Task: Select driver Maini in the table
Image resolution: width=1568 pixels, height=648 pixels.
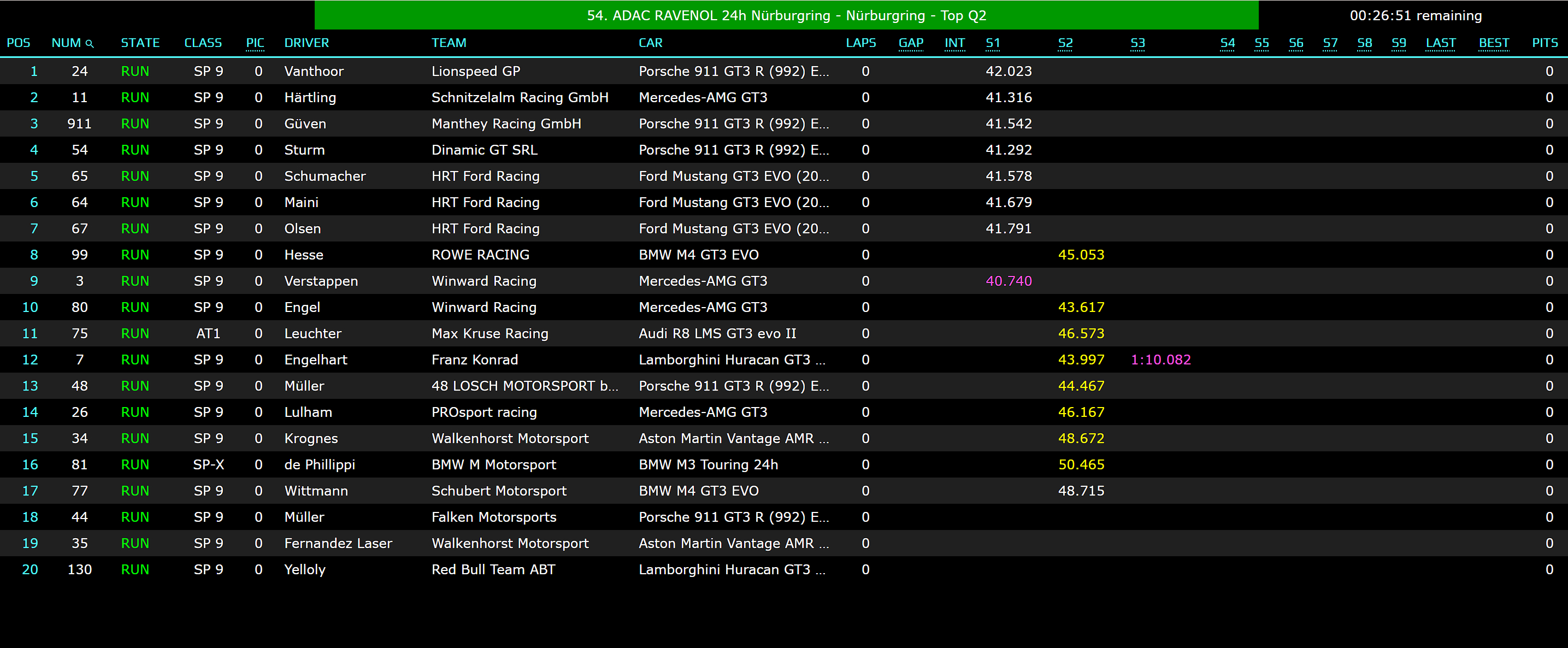Action: pyautogui.click(x=301, y=202)
